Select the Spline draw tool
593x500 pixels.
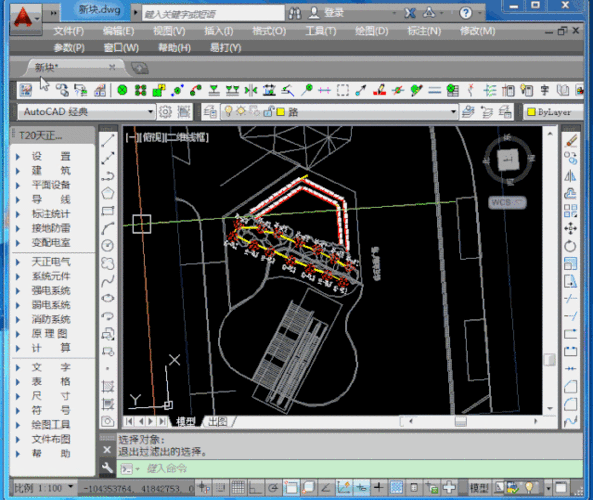pos(108,281)
